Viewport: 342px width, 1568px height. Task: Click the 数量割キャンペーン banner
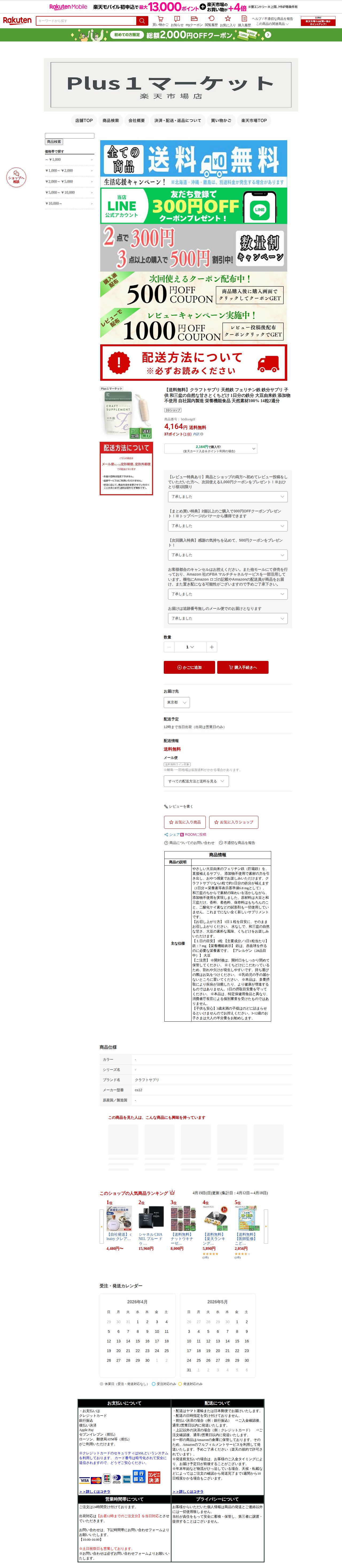(x=194, y=247)
